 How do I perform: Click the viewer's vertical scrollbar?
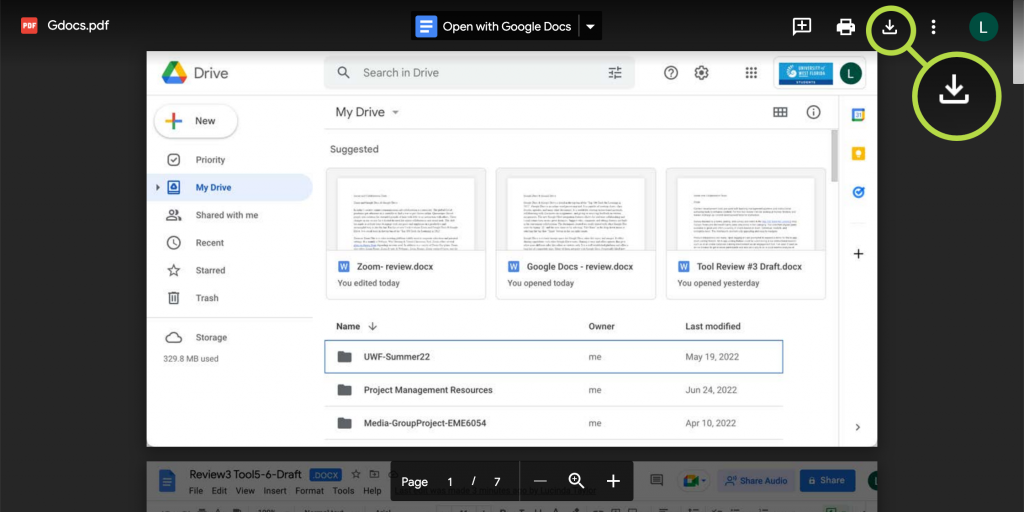click(x=1018, y=42)
